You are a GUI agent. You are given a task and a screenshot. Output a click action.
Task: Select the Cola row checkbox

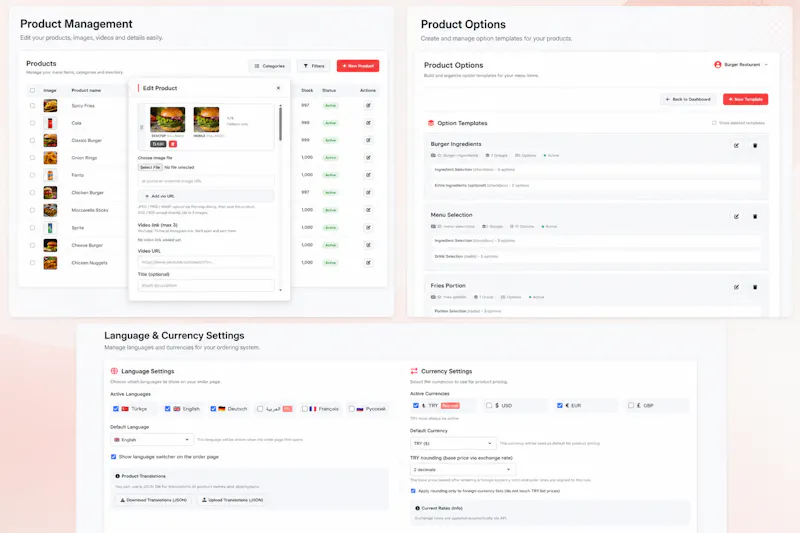click(32, 123)
